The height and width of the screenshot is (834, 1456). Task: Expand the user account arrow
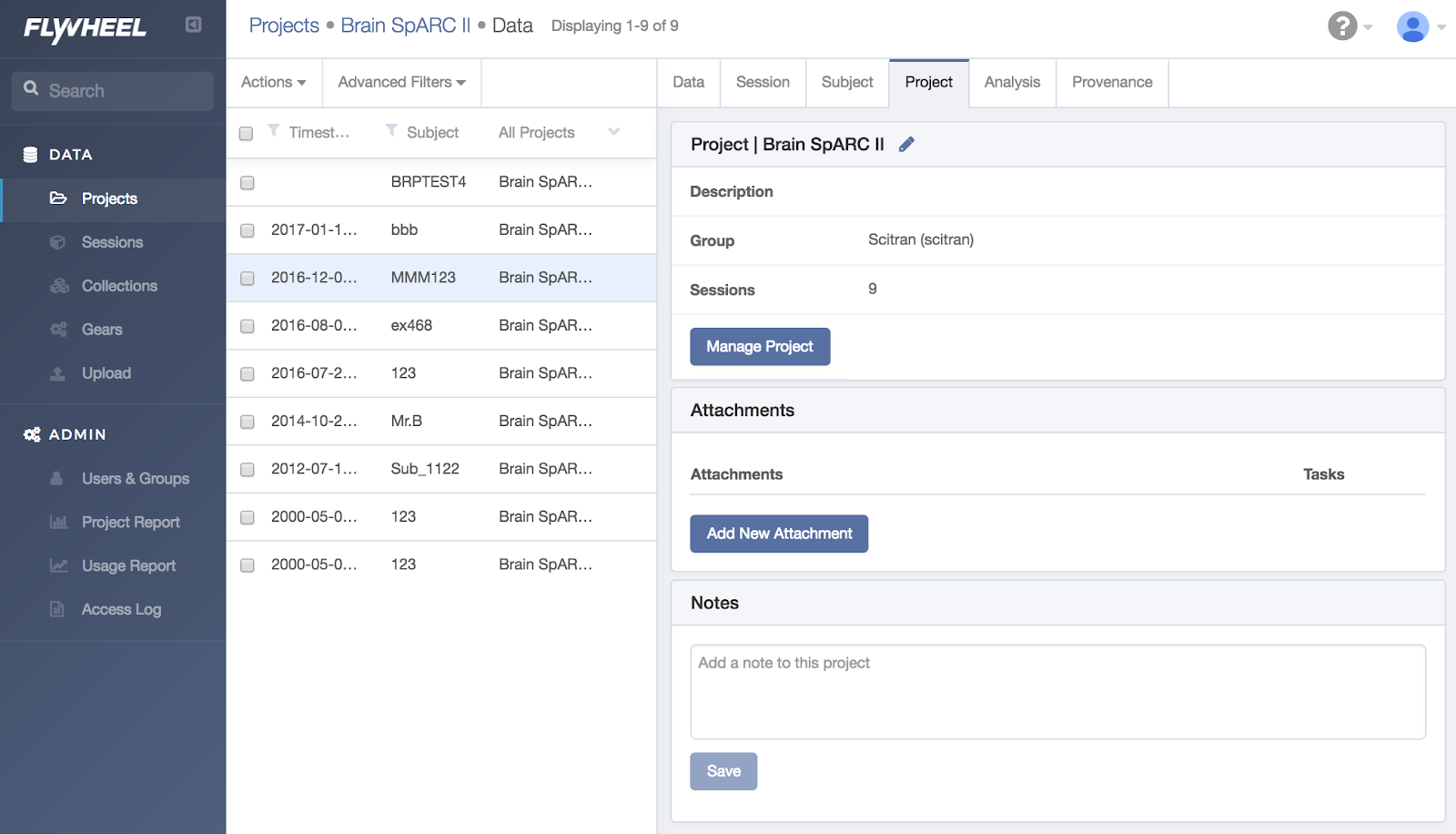[1441, 27]
